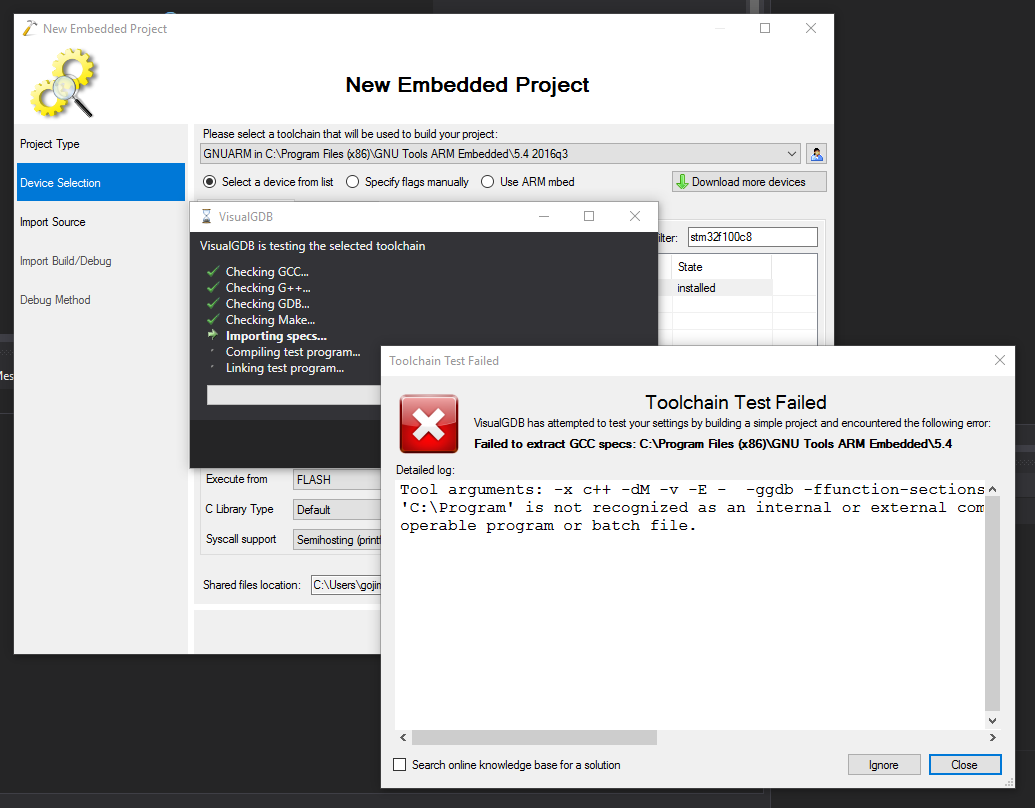Select 'Select a device from list' radio

click(x=209, y=182)
